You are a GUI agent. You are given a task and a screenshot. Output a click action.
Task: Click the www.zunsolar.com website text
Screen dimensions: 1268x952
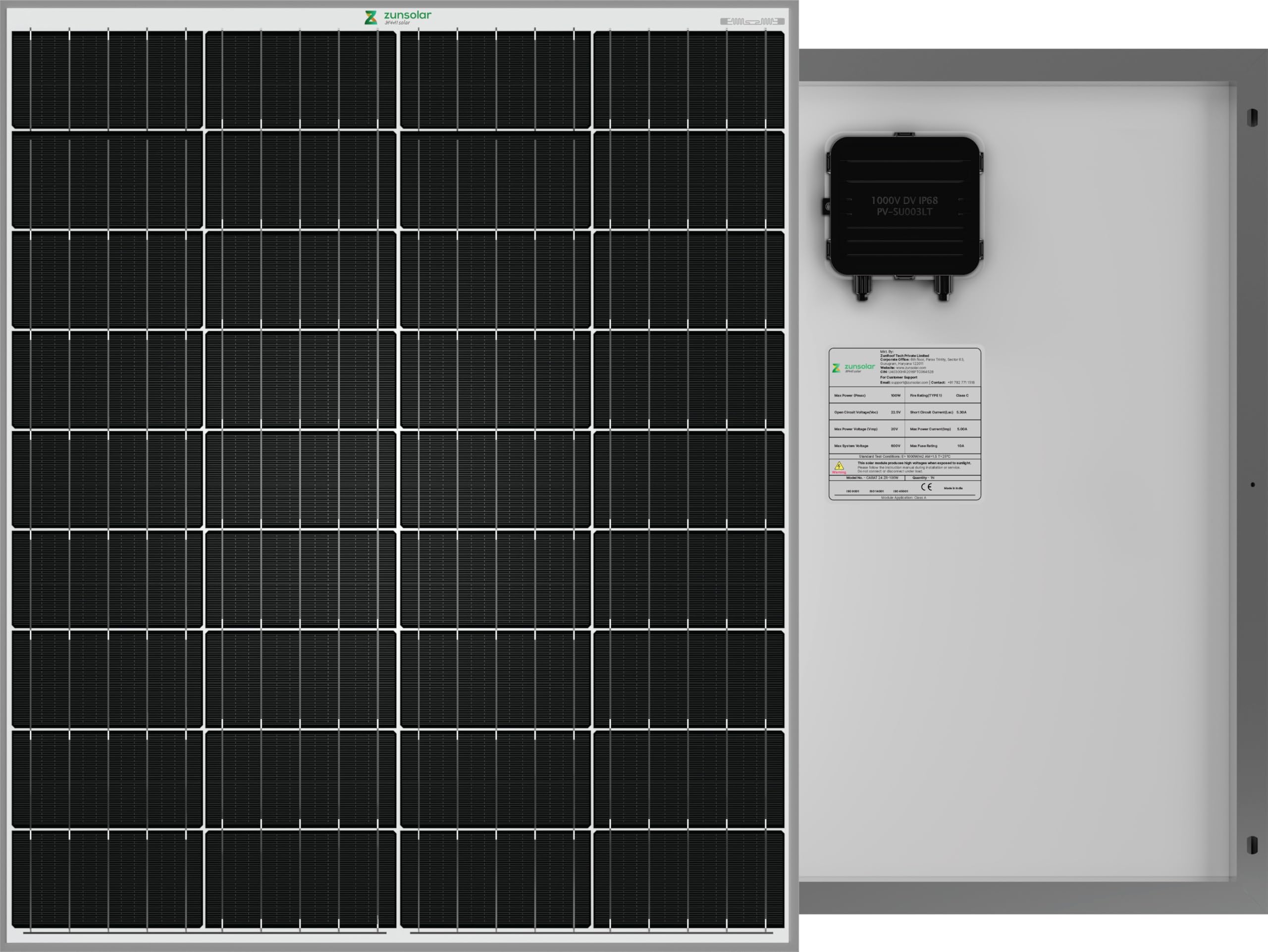click(x=910, y=368)
